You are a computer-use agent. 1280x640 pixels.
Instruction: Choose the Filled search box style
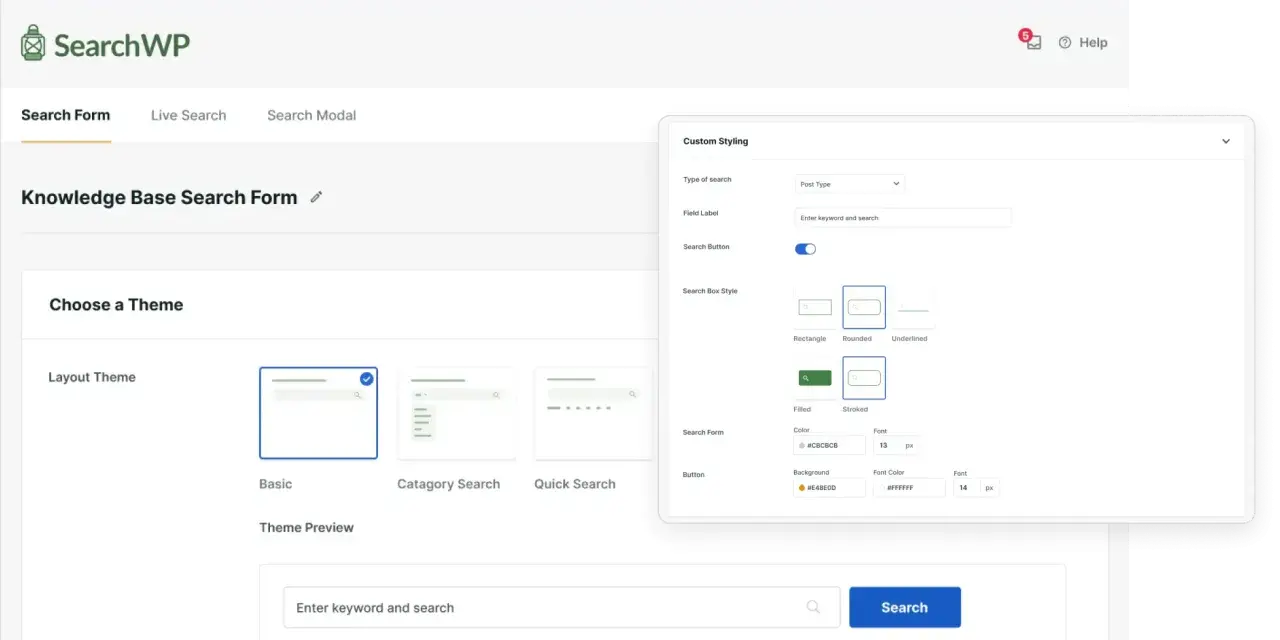click(815, 378)
